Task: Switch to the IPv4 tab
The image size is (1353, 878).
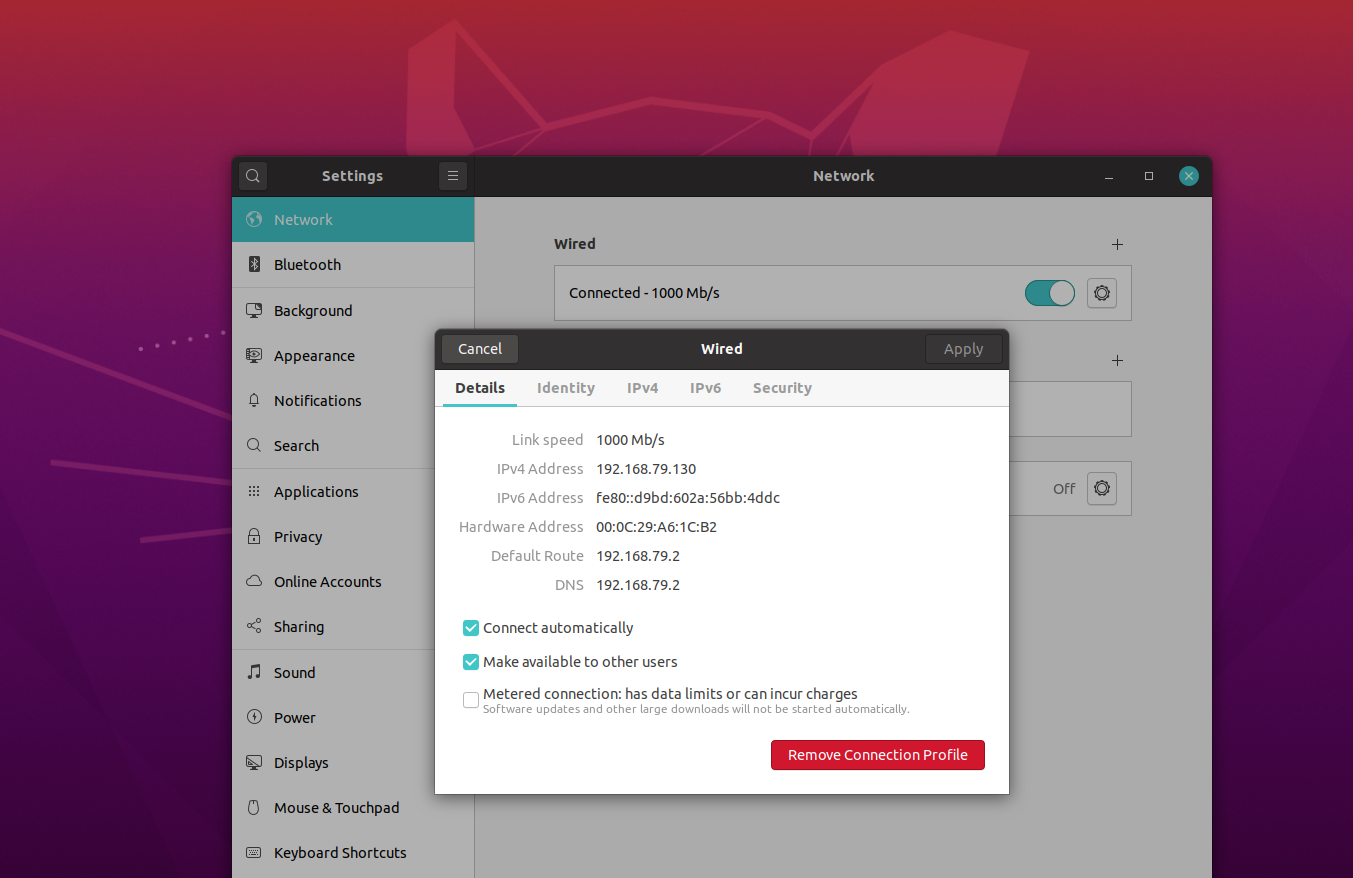Action: point(642,388)
